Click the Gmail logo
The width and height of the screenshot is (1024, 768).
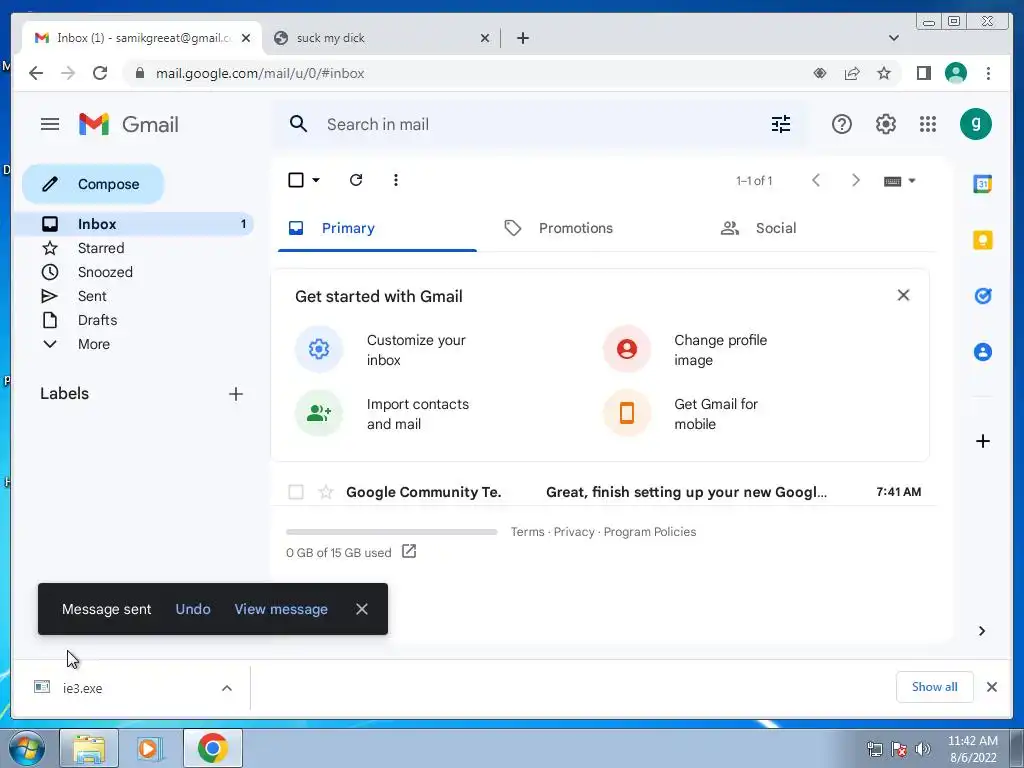[129, 124]
